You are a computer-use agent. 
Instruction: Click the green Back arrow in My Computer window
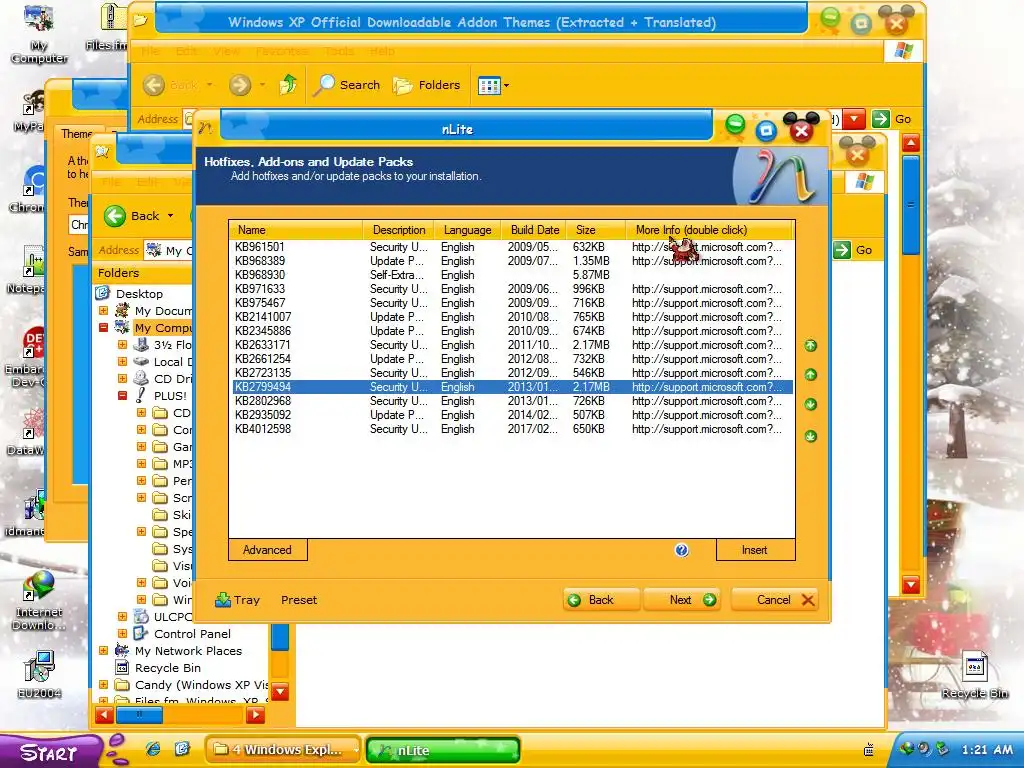tap(115, 216)
